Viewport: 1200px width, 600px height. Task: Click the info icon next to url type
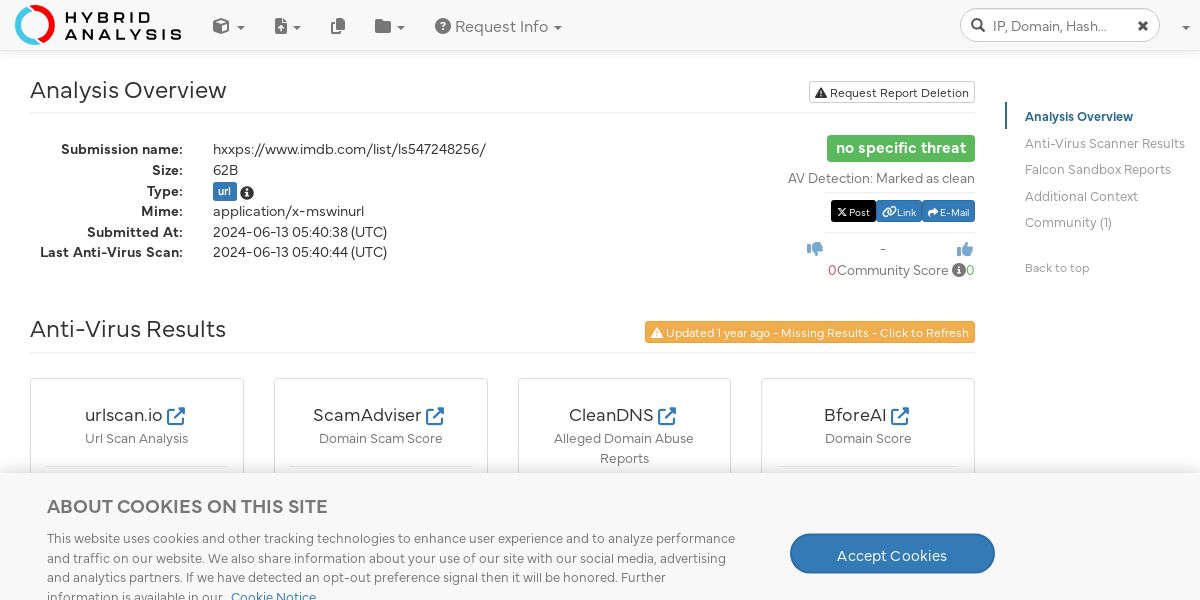(x=247, y=192)
